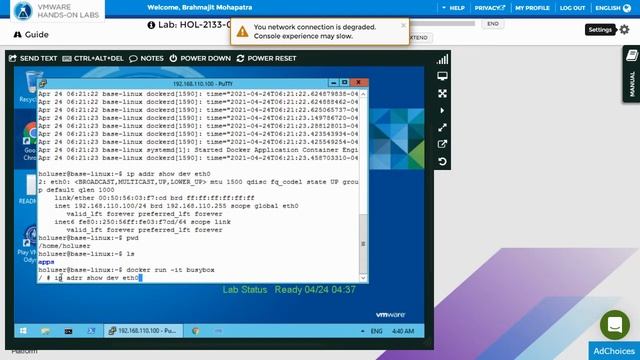Open the Recycle Bin desktop icon
640x360 pixels.
[x=30, y=87]
